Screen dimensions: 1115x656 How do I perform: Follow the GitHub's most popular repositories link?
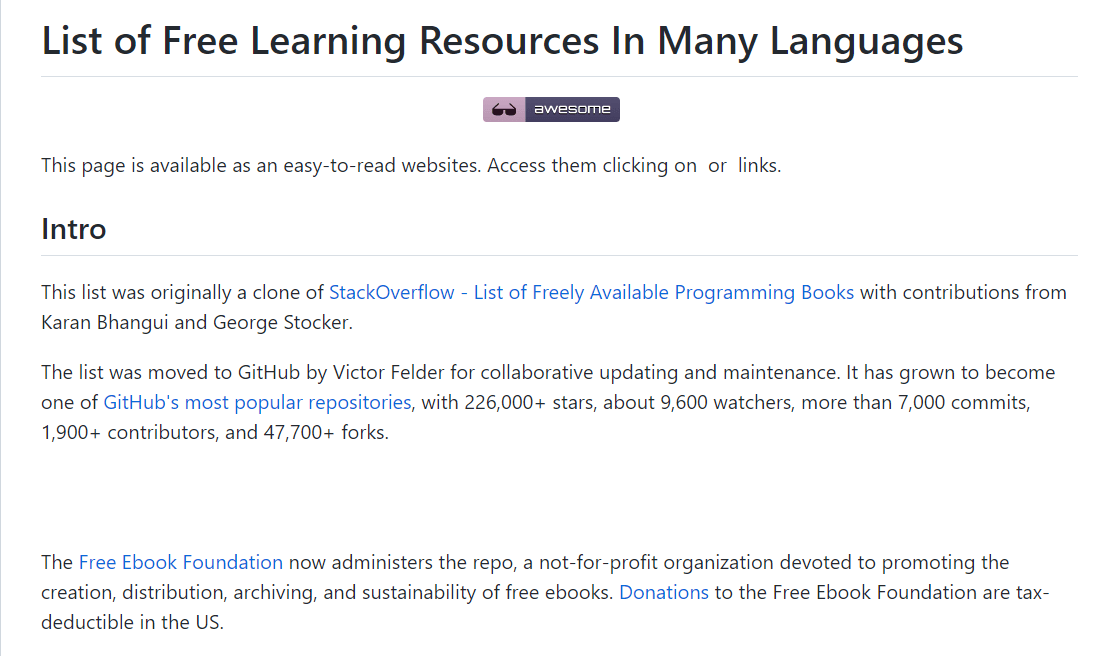257,403
